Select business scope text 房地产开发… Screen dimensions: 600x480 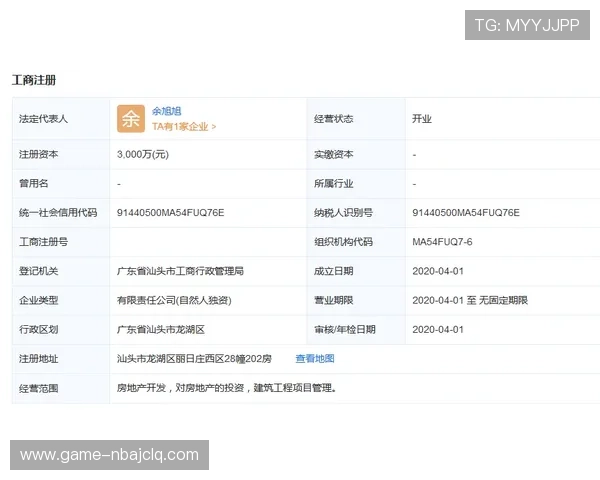tap(227, 388)
